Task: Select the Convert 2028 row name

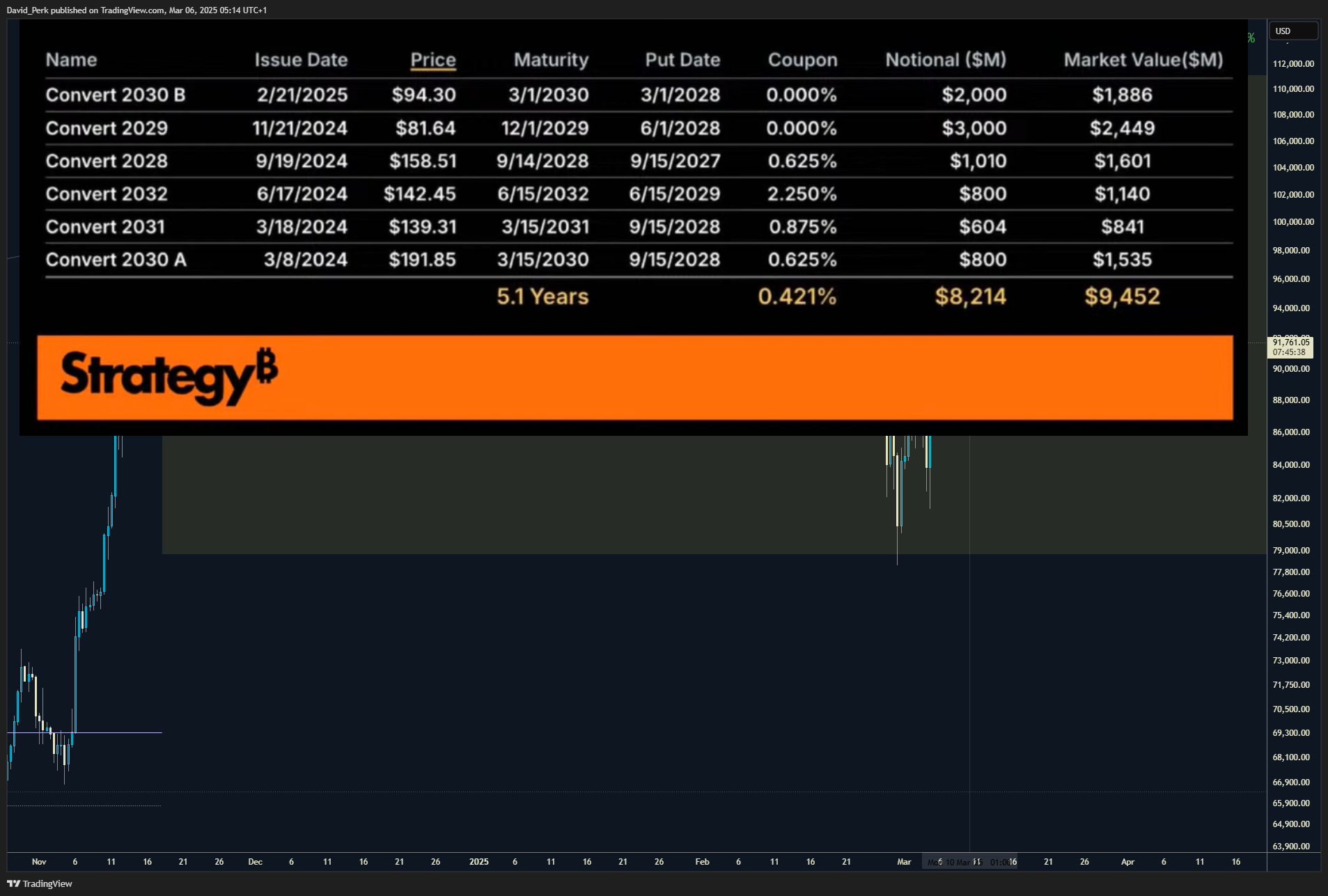Action: pos(107,161)
